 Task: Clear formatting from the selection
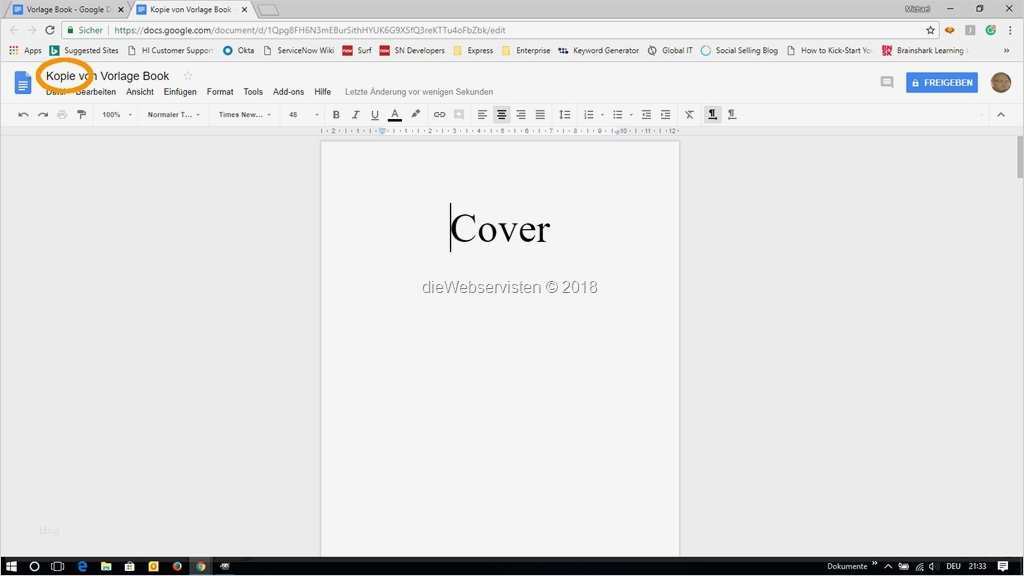(x=689, y=115)
